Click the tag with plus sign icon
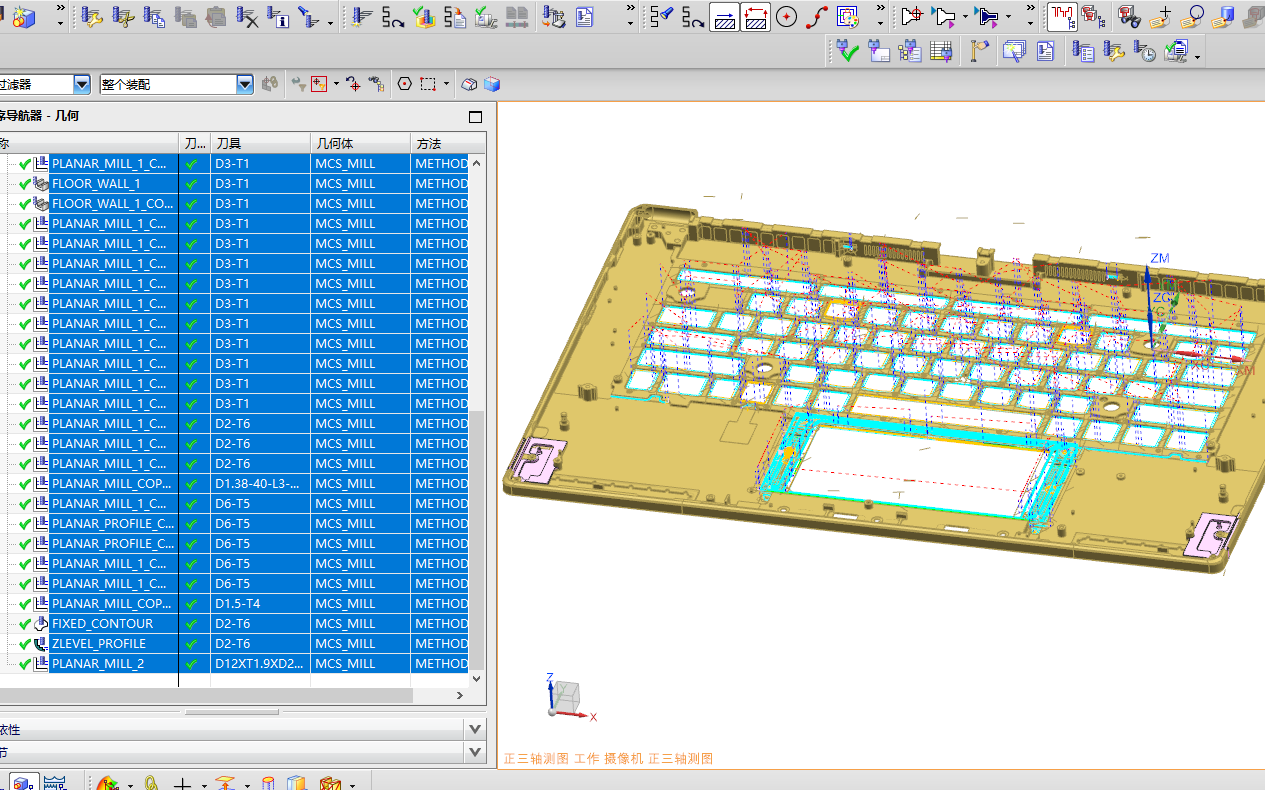This screenshot has width=1265, height=790. click(1160, 17)
